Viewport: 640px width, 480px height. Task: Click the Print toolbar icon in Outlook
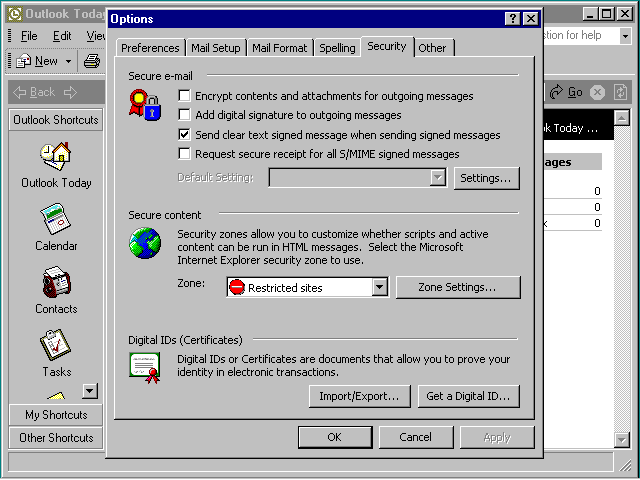[92, 61]
